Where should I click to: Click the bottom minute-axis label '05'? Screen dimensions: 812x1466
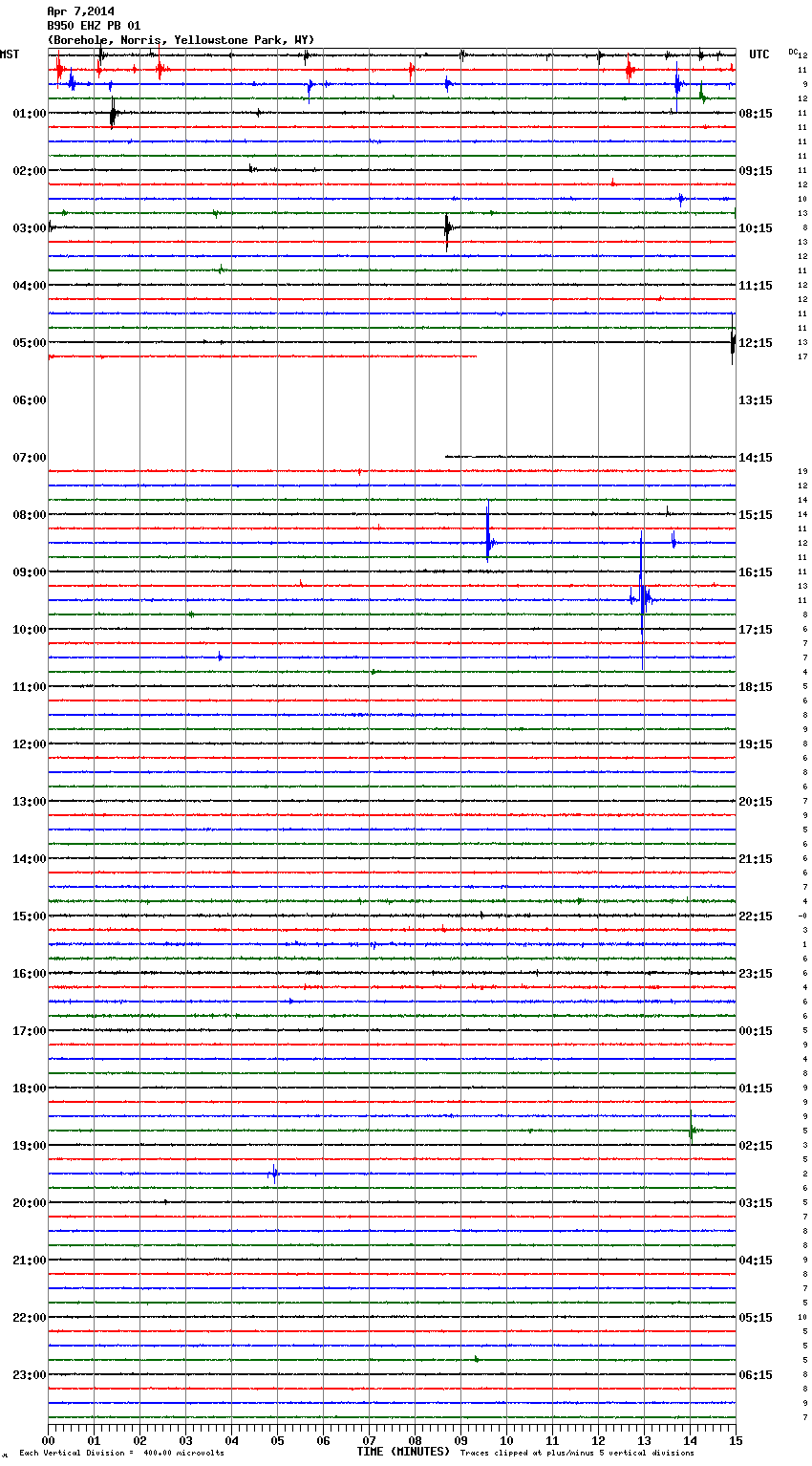point(277,1440)
